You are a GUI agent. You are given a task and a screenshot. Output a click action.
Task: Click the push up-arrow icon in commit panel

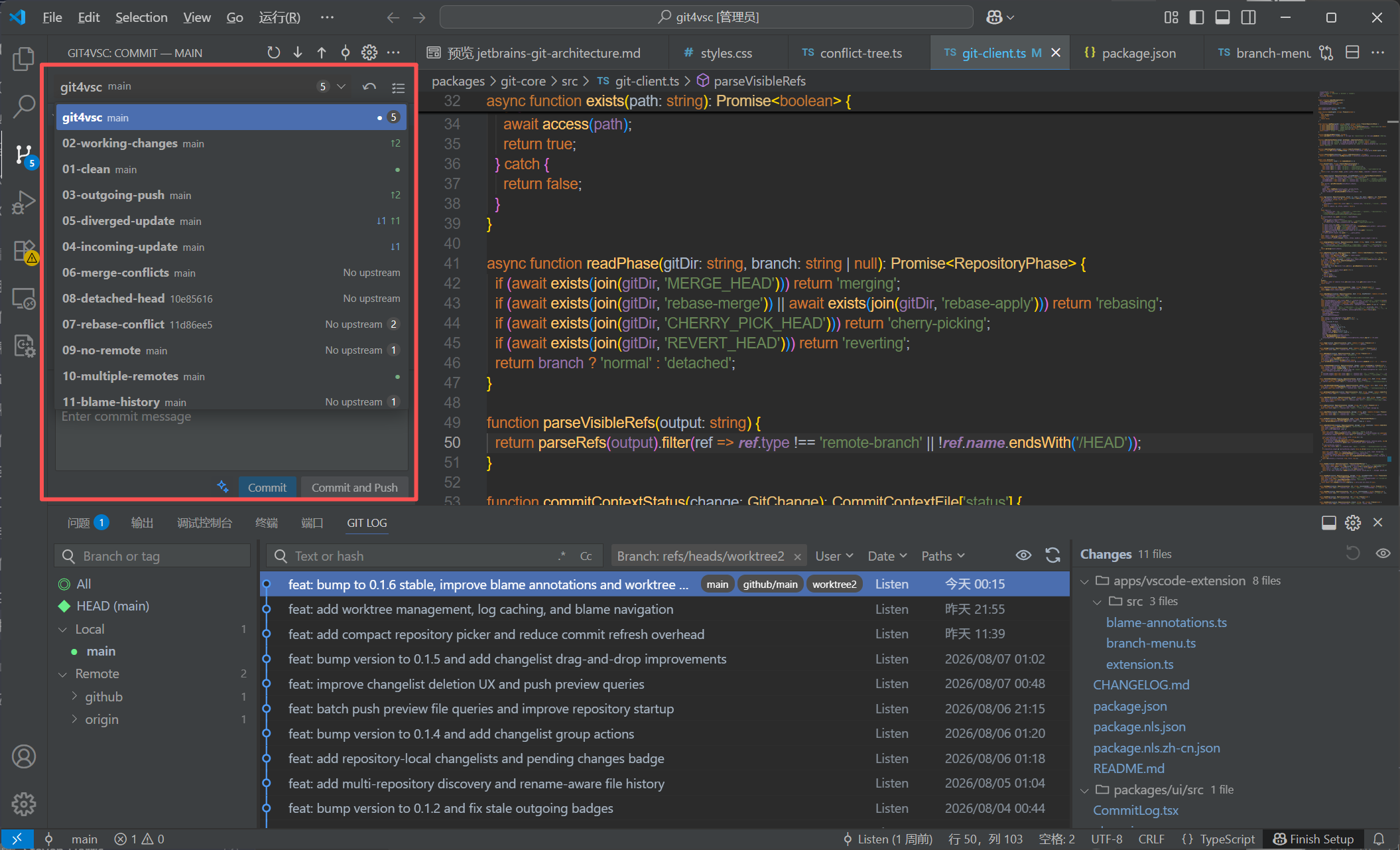pyautogui.click(x=322, y=52)
